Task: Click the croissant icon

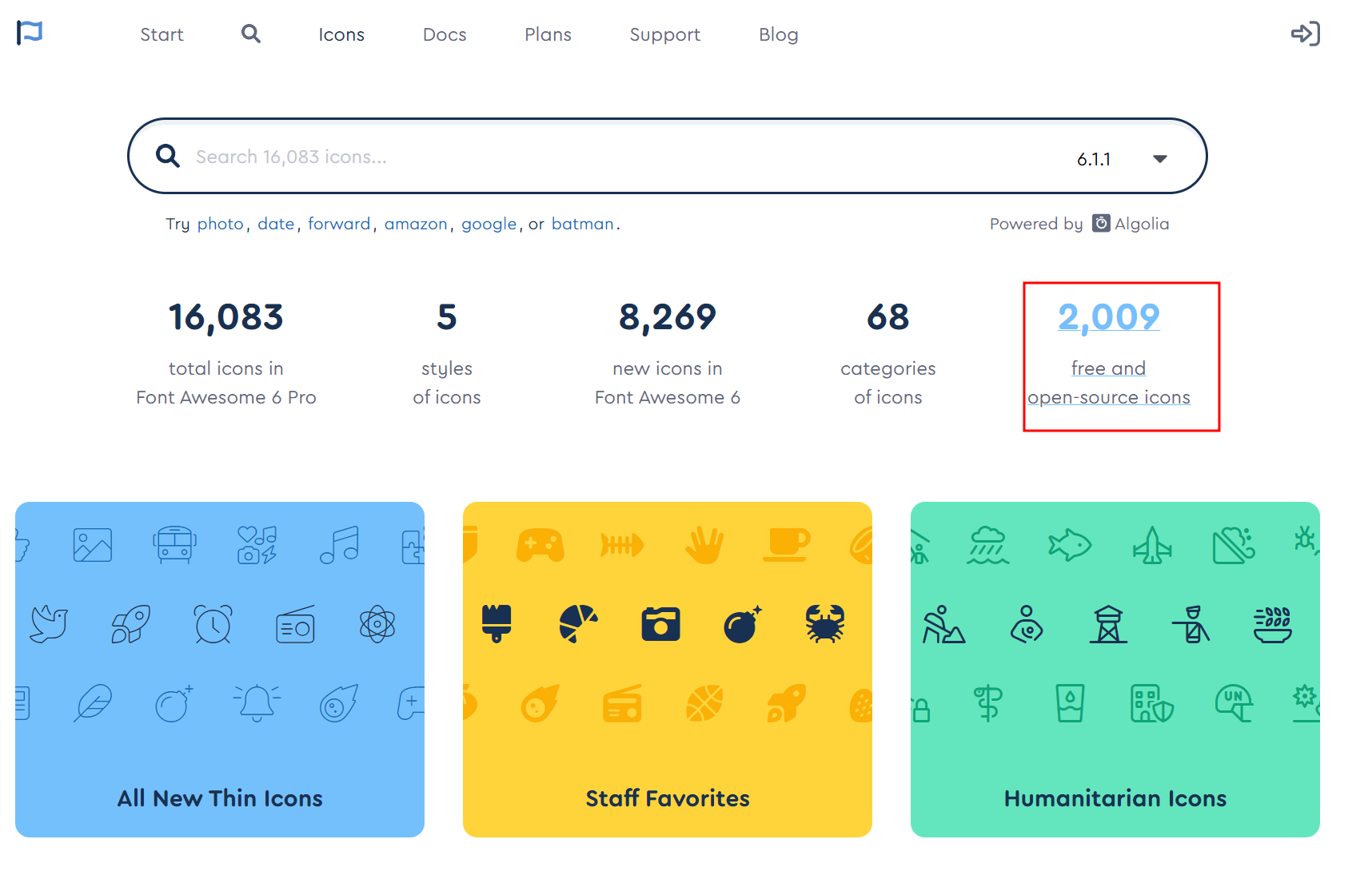Action: [x=578, y=624]
